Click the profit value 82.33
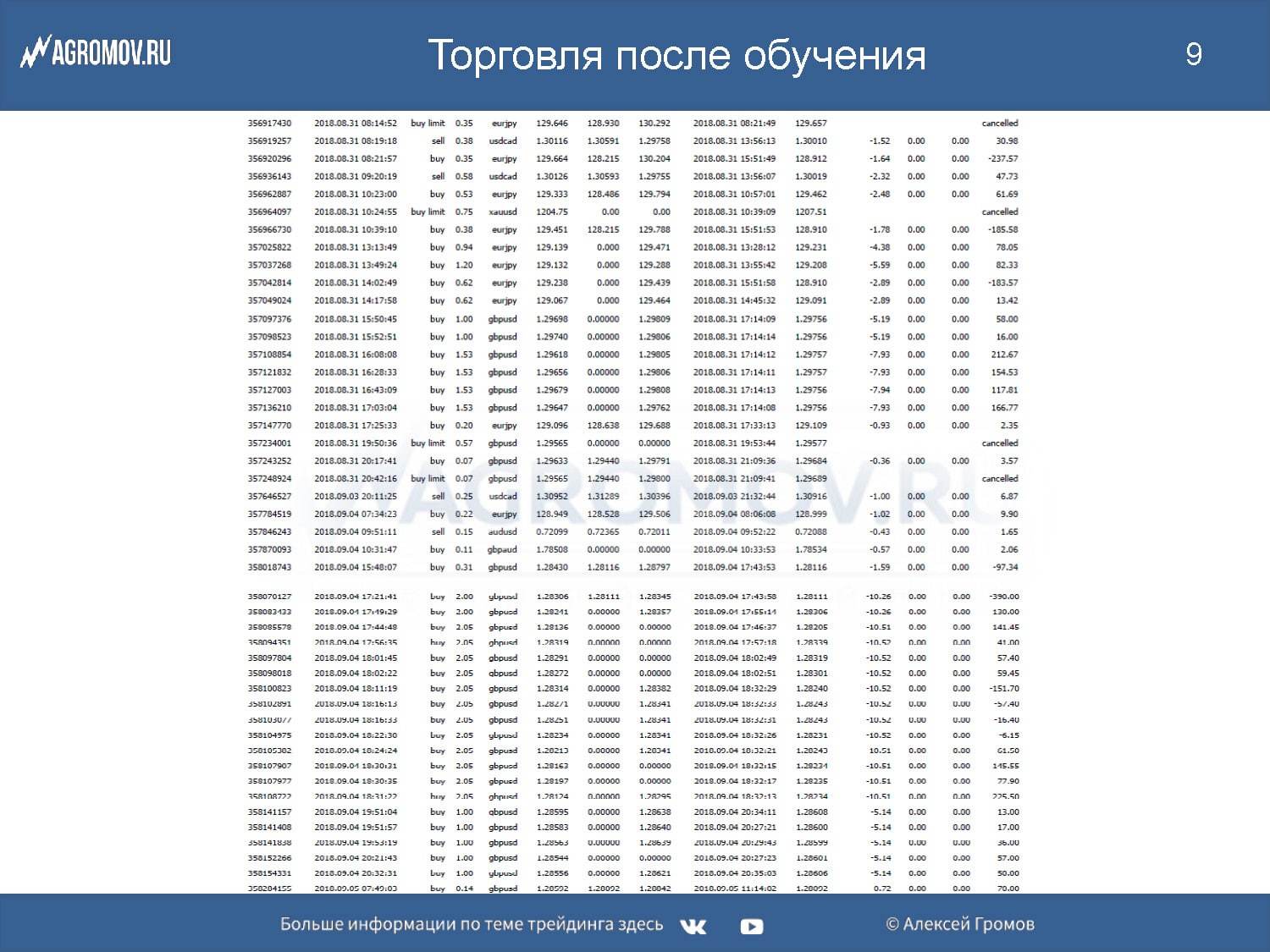Screen dimensions: 1270x952 pyautogui.click(x=1007, y=266)
